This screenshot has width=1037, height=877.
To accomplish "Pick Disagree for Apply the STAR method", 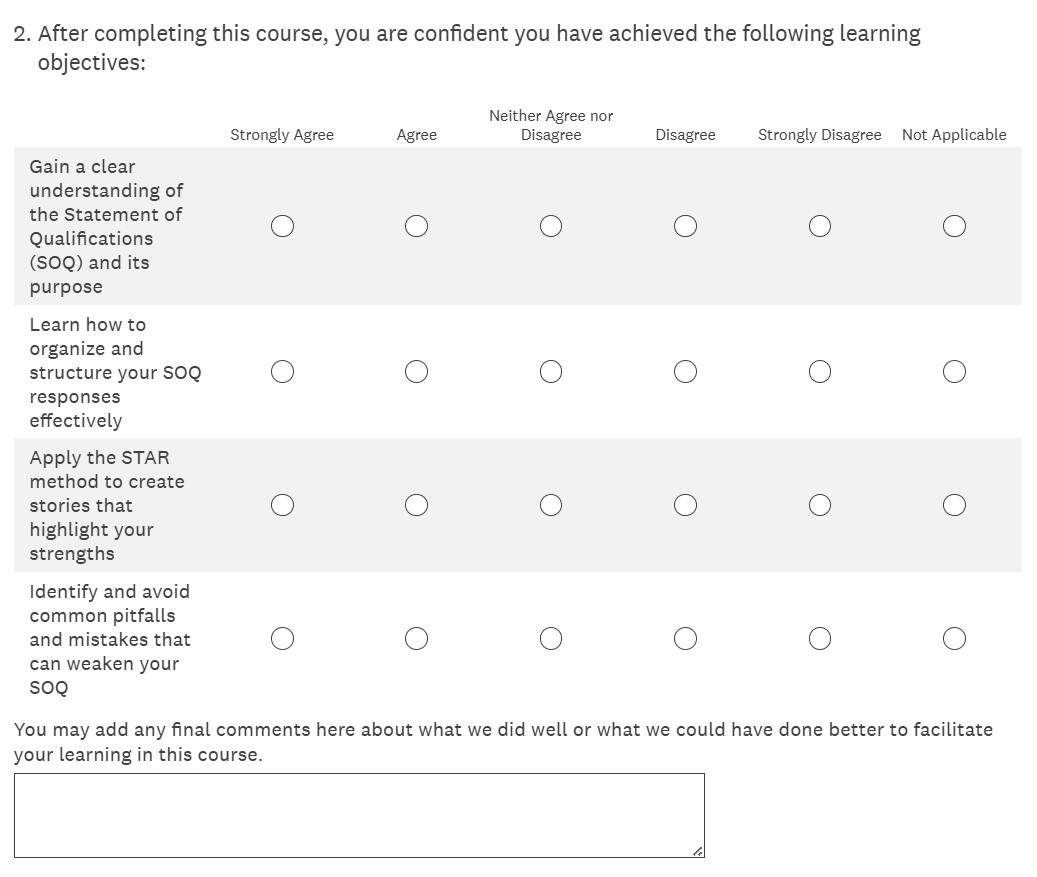I will pos(685,505).
